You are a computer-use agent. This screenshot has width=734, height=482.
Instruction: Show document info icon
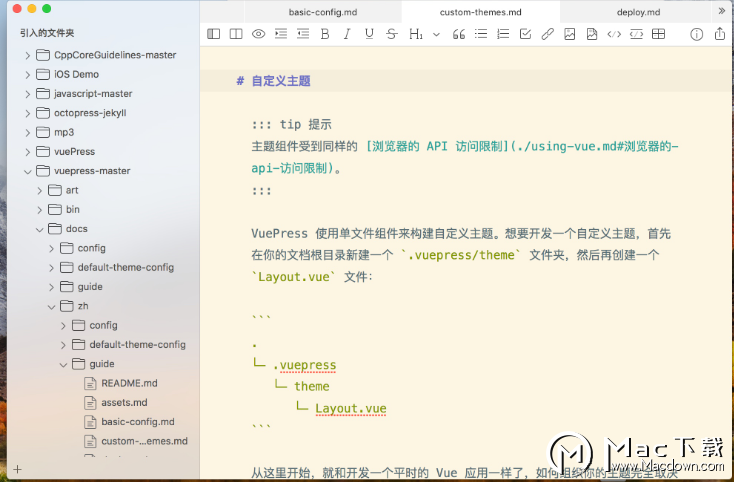pos(697,34)
